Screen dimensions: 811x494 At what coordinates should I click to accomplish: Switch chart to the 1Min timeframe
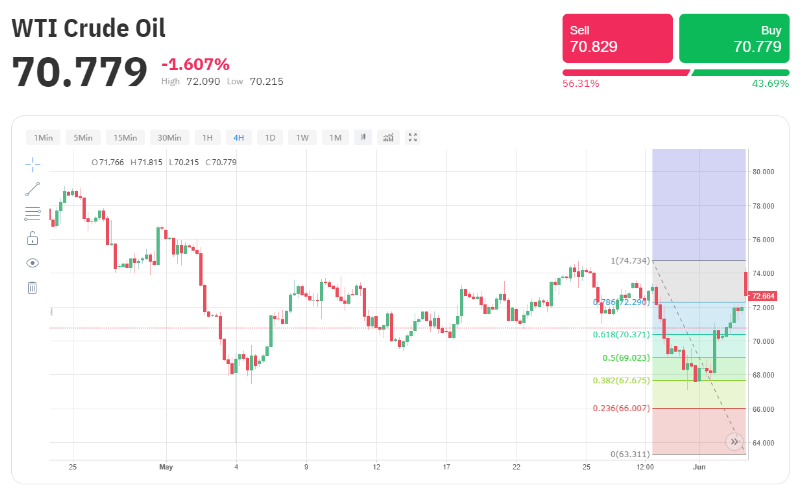43,137
